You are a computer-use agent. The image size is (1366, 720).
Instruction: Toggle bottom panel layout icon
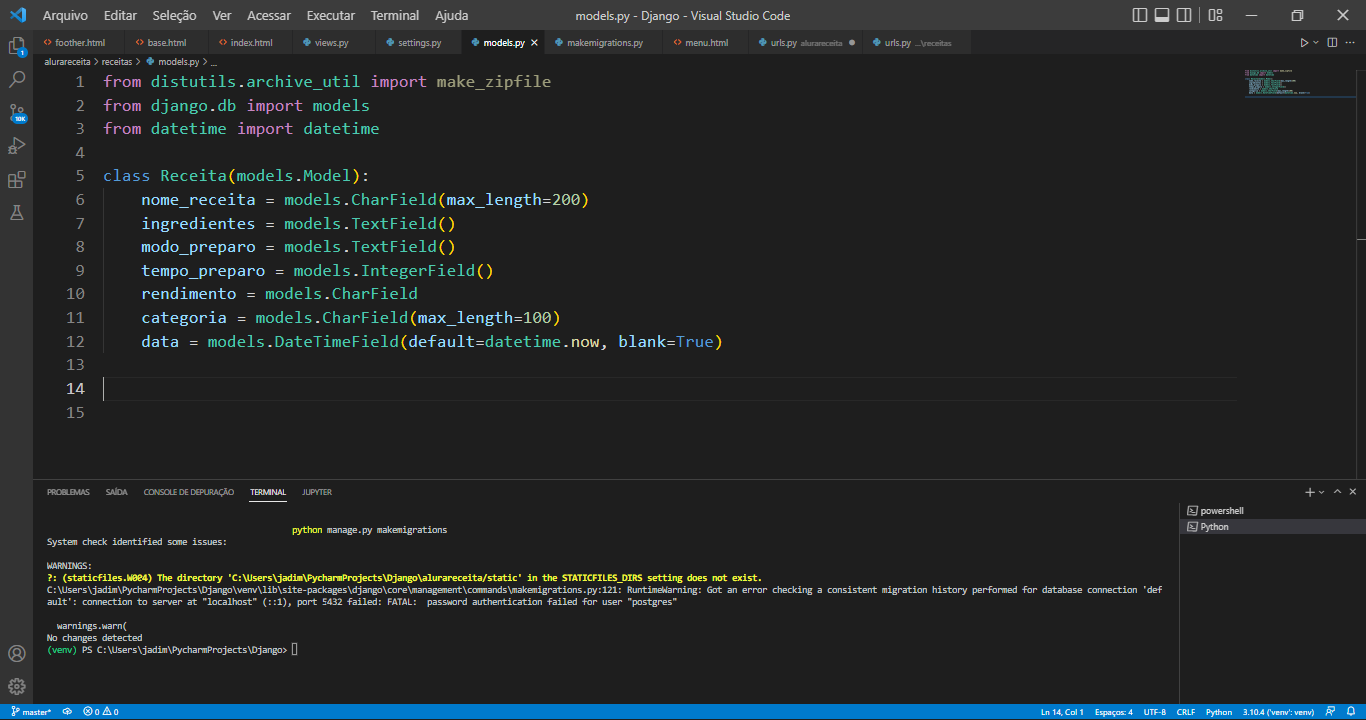(x=1162, y=15)
